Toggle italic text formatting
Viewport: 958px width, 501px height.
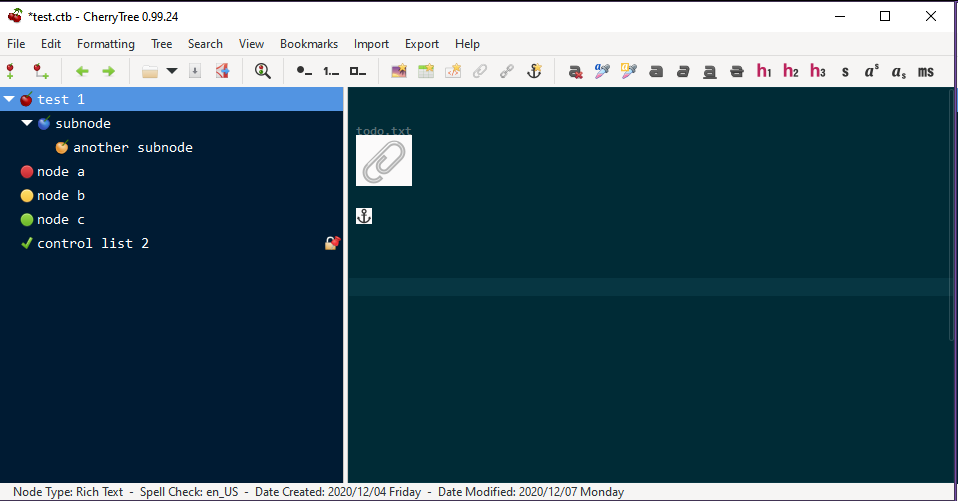point(683,71)
